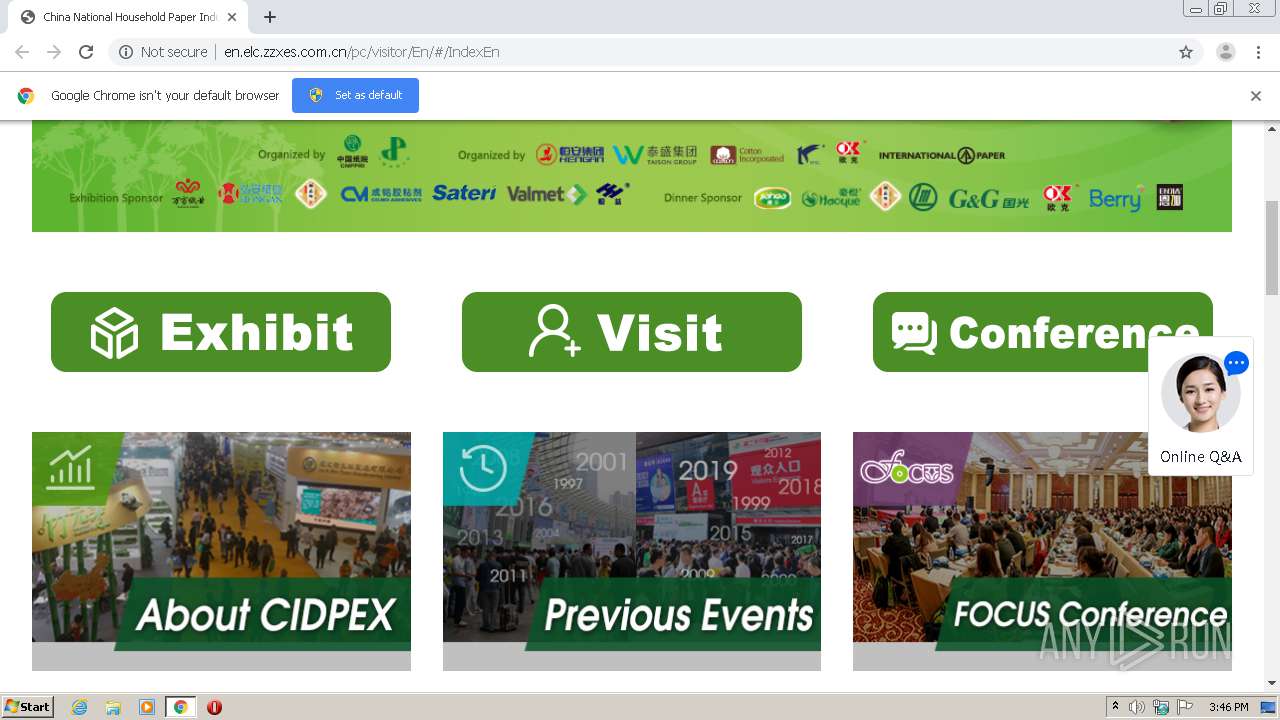Launch Internet Explorer from taskbar
The image size is (1280, 720).
click(80, 707)
